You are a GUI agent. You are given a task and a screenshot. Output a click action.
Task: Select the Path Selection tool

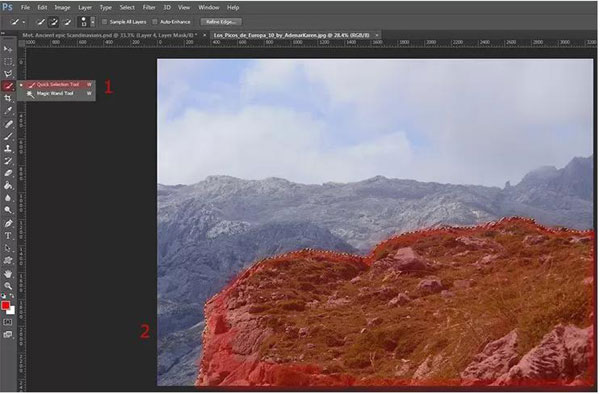tap(8, 248)
